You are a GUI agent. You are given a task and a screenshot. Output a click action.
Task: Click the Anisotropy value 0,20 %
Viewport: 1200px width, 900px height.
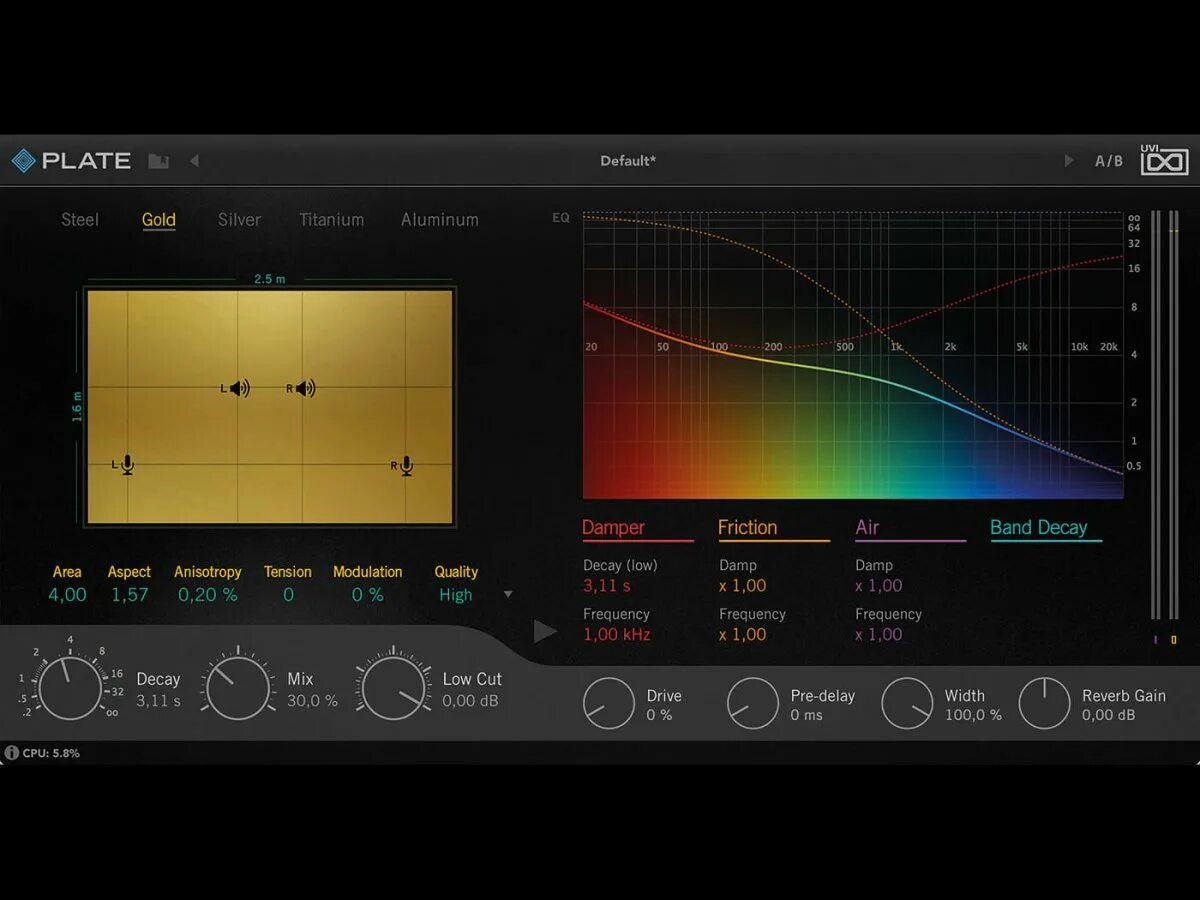[x=208, y=595]
